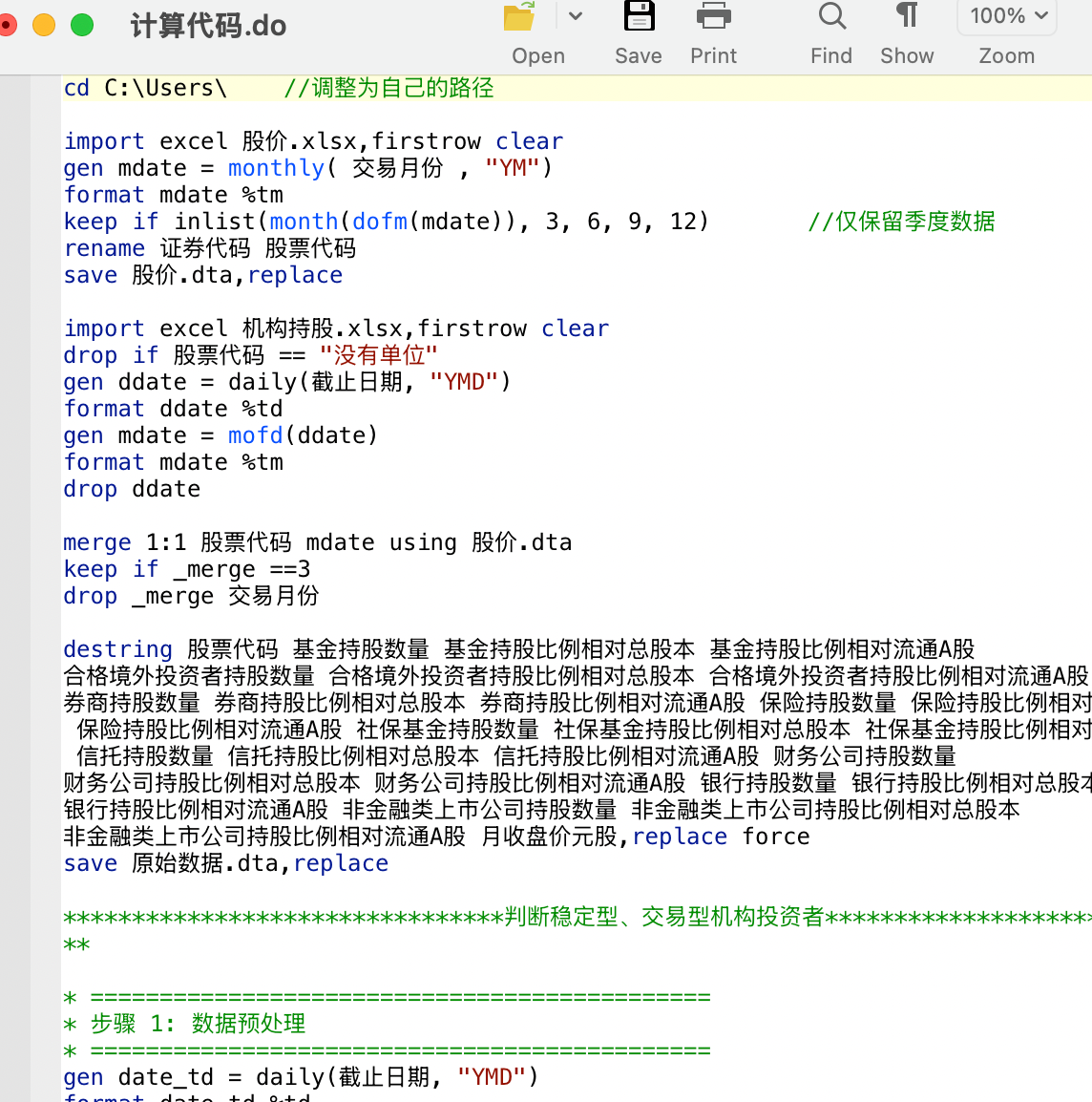This screenshot has width=1092, height=1102.
Task: Click the string "YM" in monthly function
Action: 513,168
